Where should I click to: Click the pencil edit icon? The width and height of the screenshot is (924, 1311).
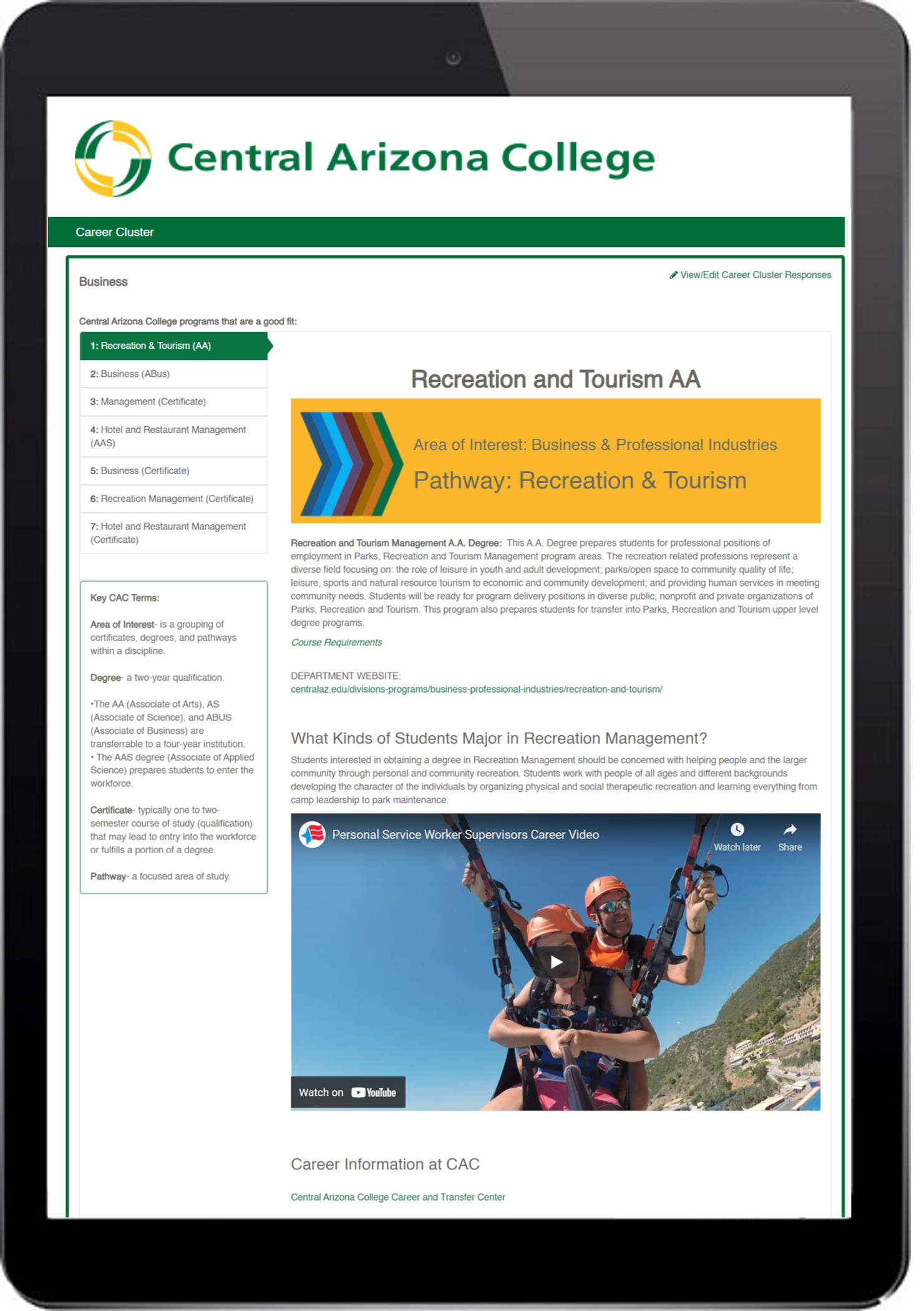673,275
